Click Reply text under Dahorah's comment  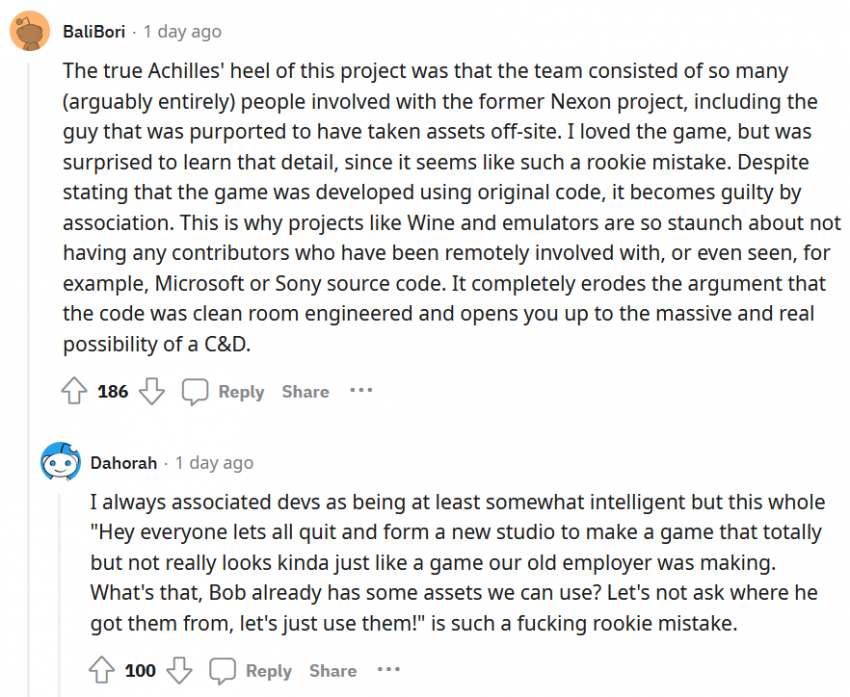(269, 670)
